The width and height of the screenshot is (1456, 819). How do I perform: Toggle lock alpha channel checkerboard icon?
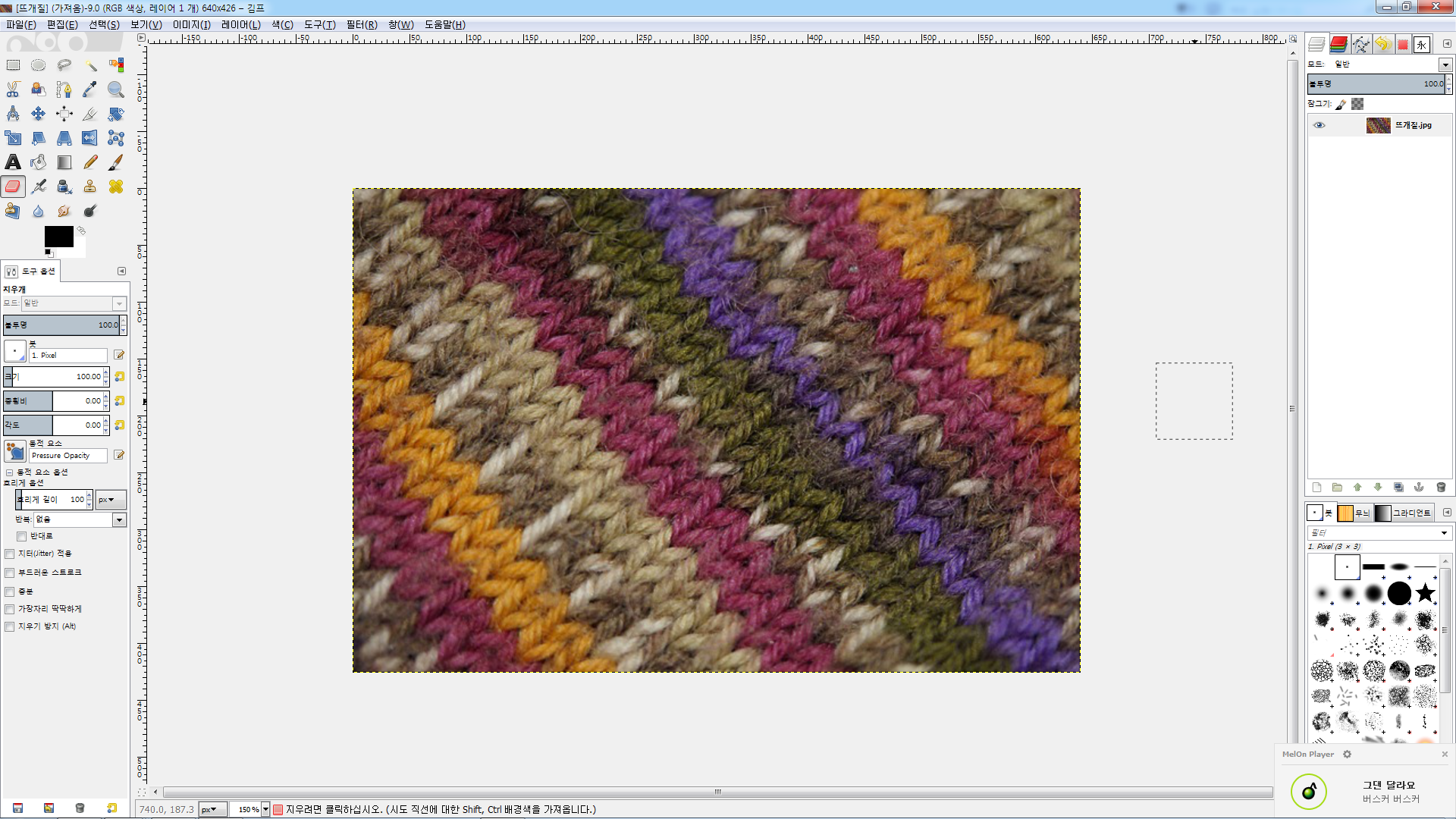(x=1357, y=104)
